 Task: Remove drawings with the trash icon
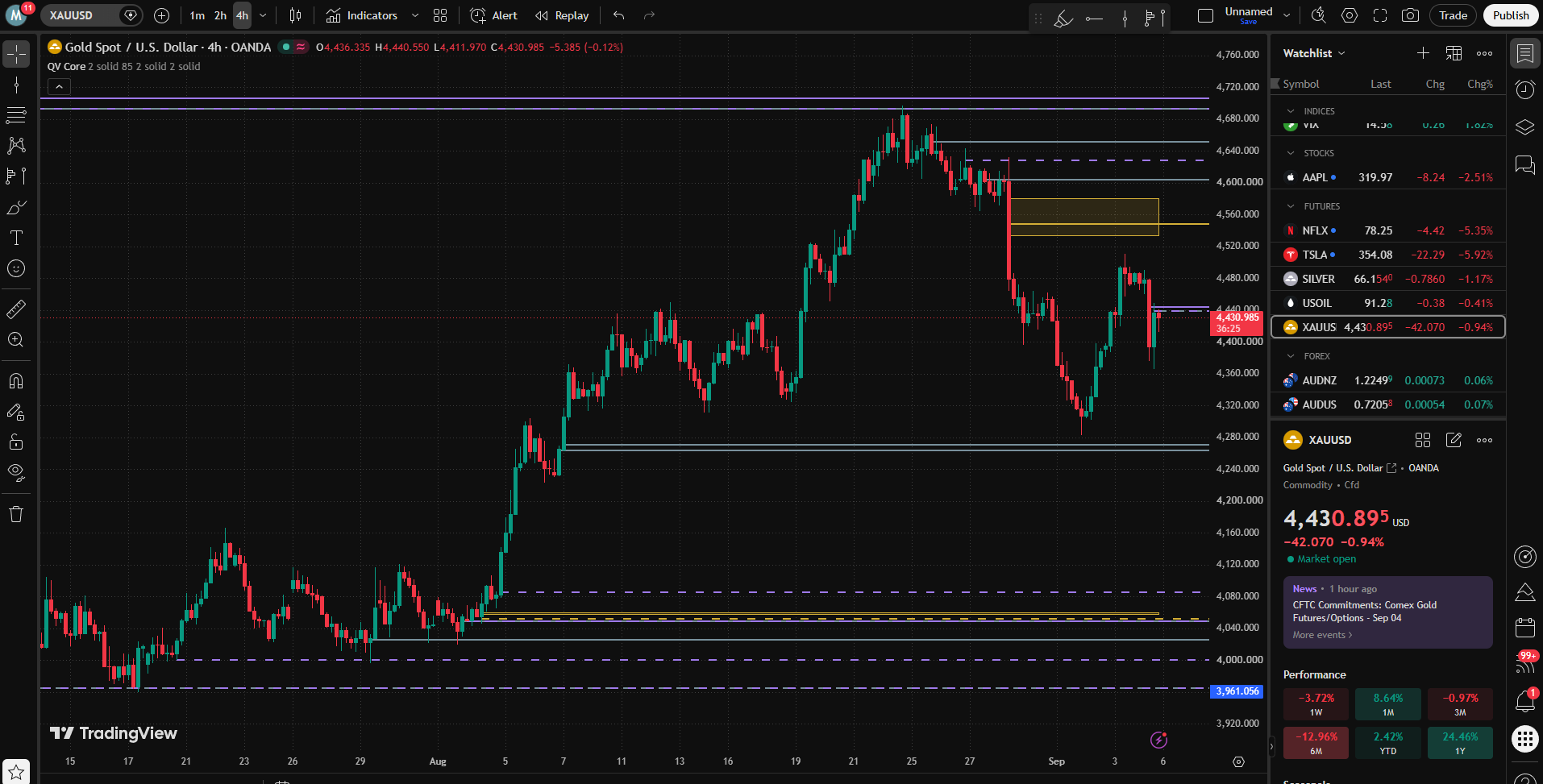(16, 514)
